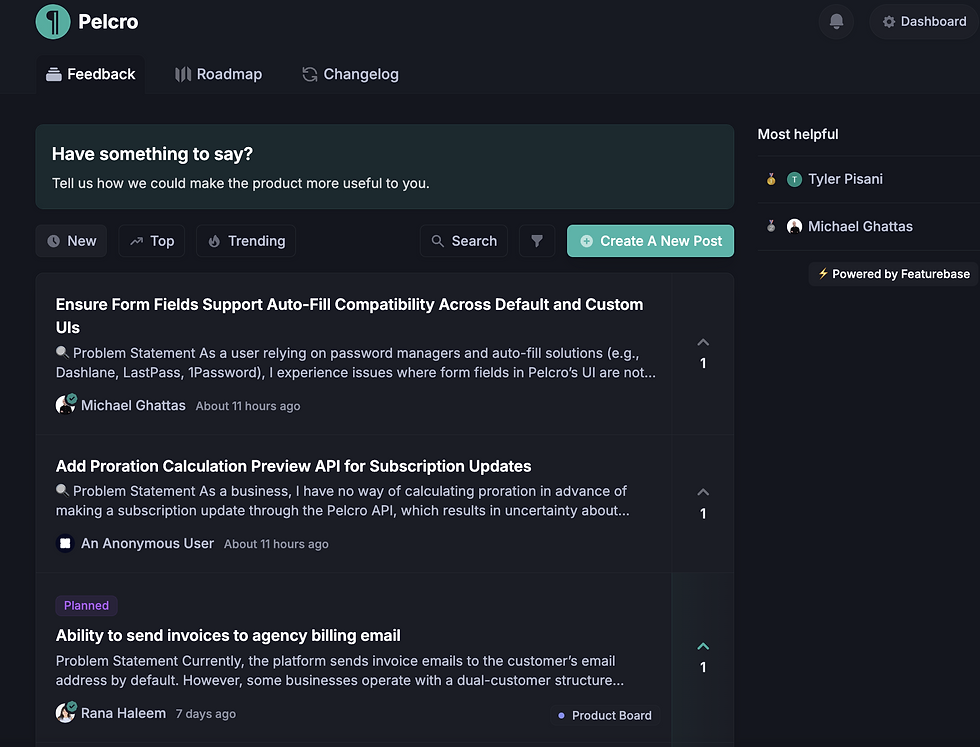Upvote the Proration Calculation post
The image size is (980, 747).
click(703, 503)
